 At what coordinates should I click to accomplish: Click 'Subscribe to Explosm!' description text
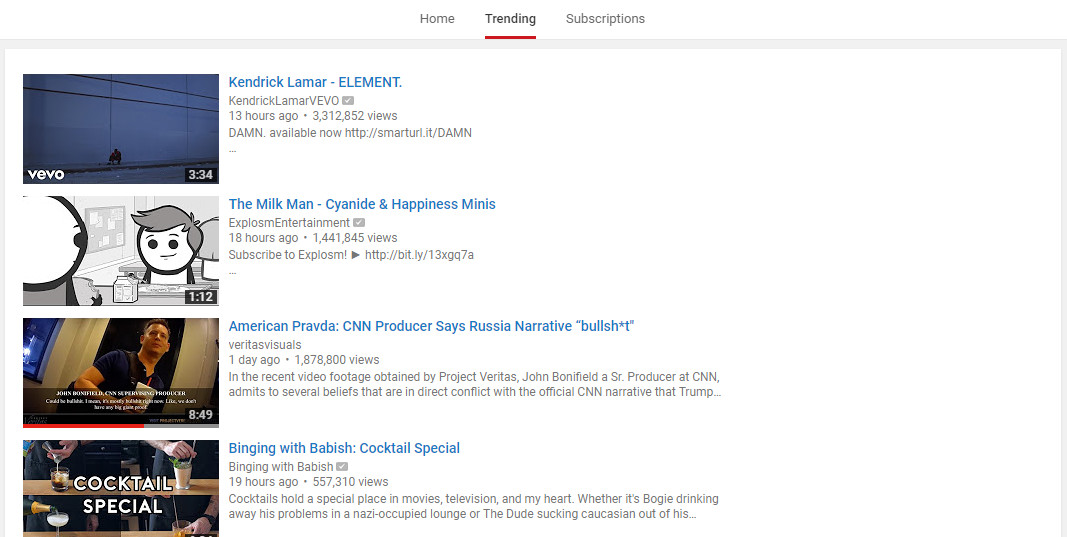[x=351, y=255]
